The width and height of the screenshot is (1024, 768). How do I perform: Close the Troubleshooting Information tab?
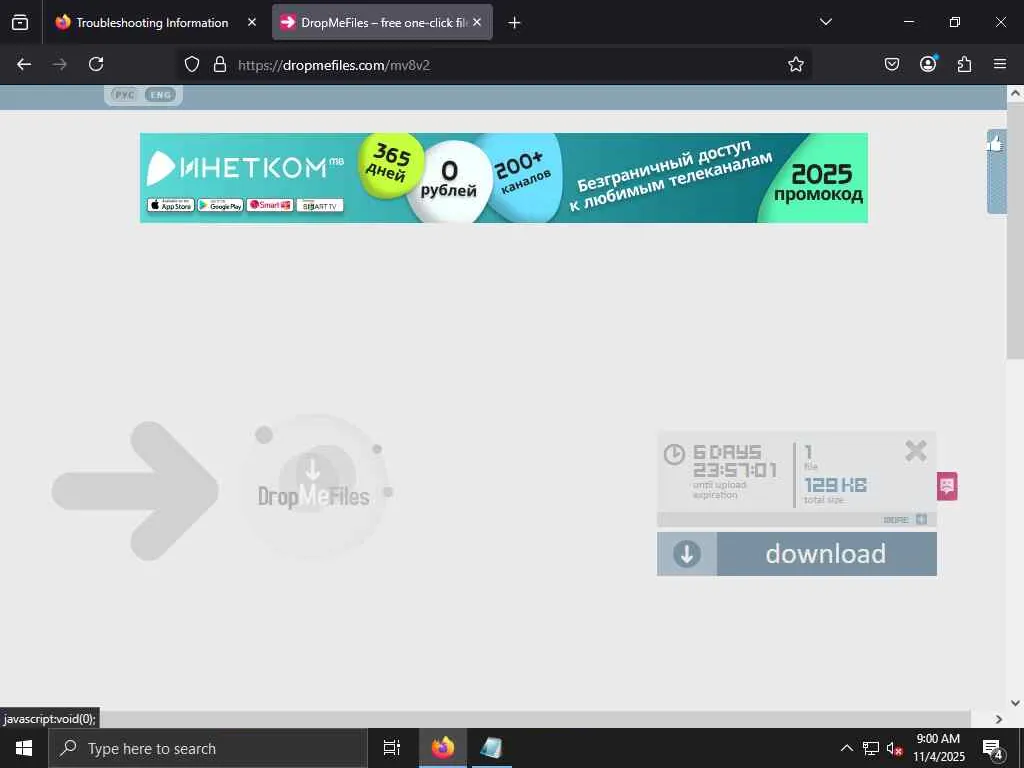pyautogui.click(x=252, y=22)
